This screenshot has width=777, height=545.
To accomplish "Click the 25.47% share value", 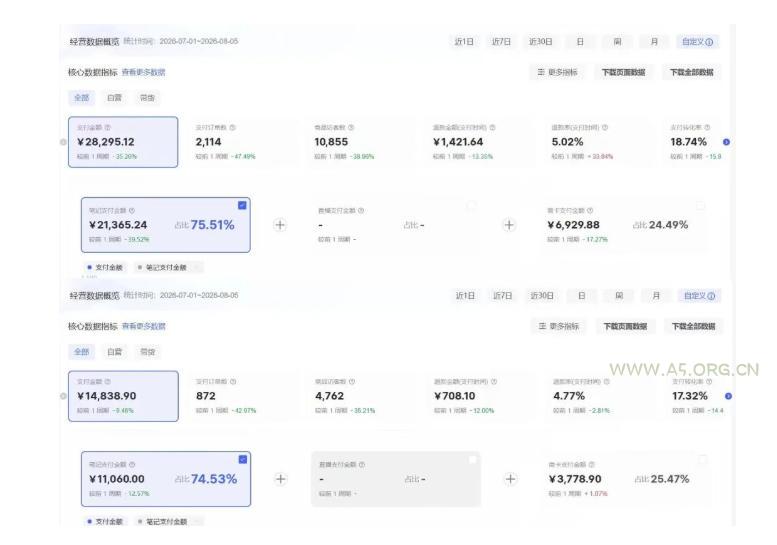I will [x=669, y=479].
